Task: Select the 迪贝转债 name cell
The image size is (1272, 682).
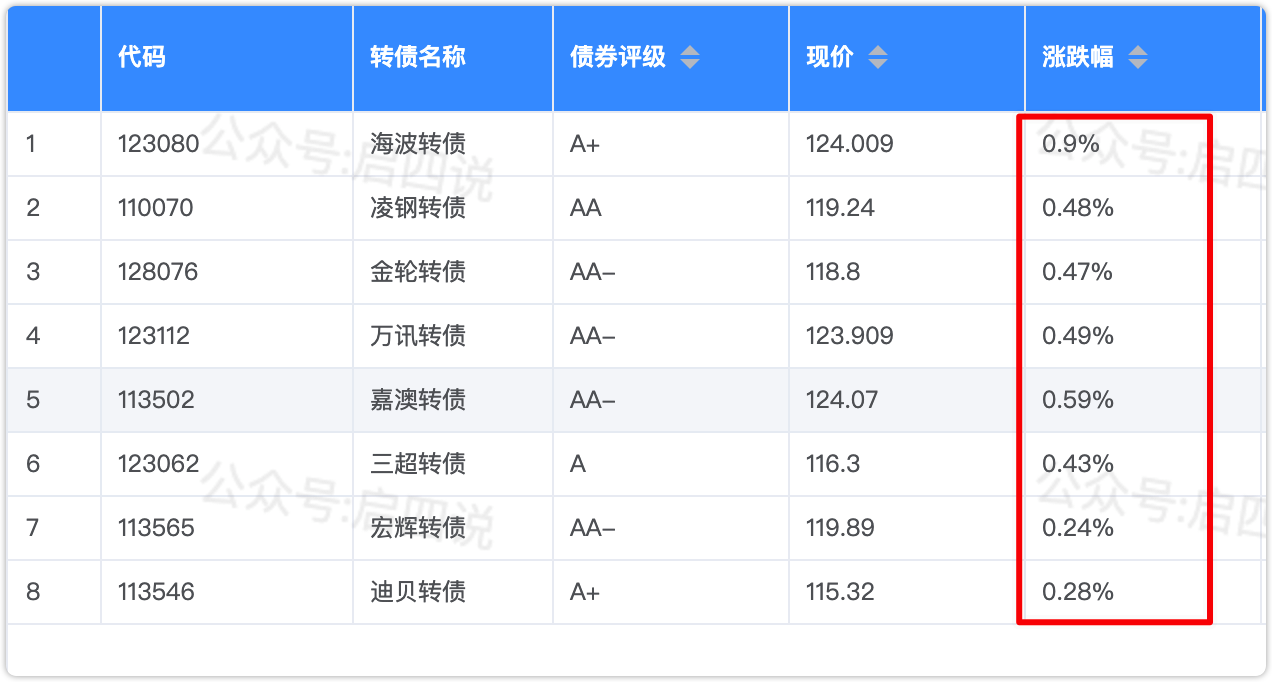Action: pyautogui.click(x=418, y=592)
